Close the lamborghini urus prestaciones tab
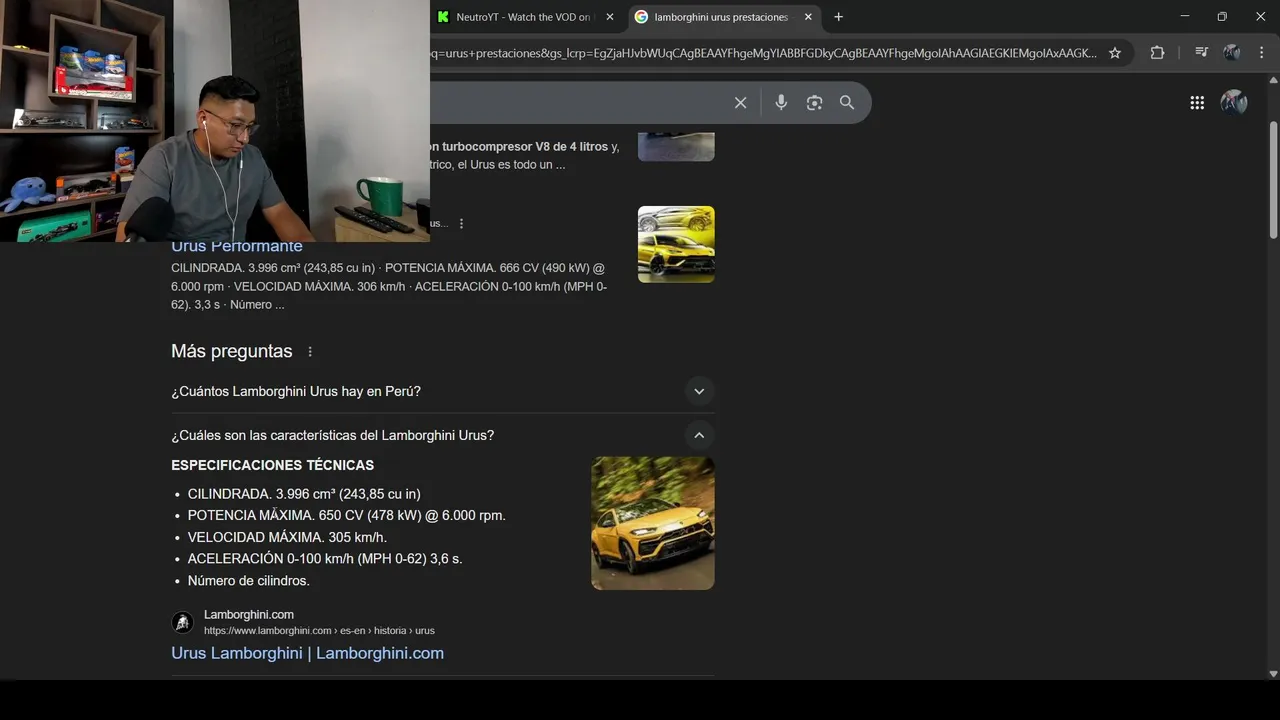Screen dimensions: 1280x720 point(808,17)
